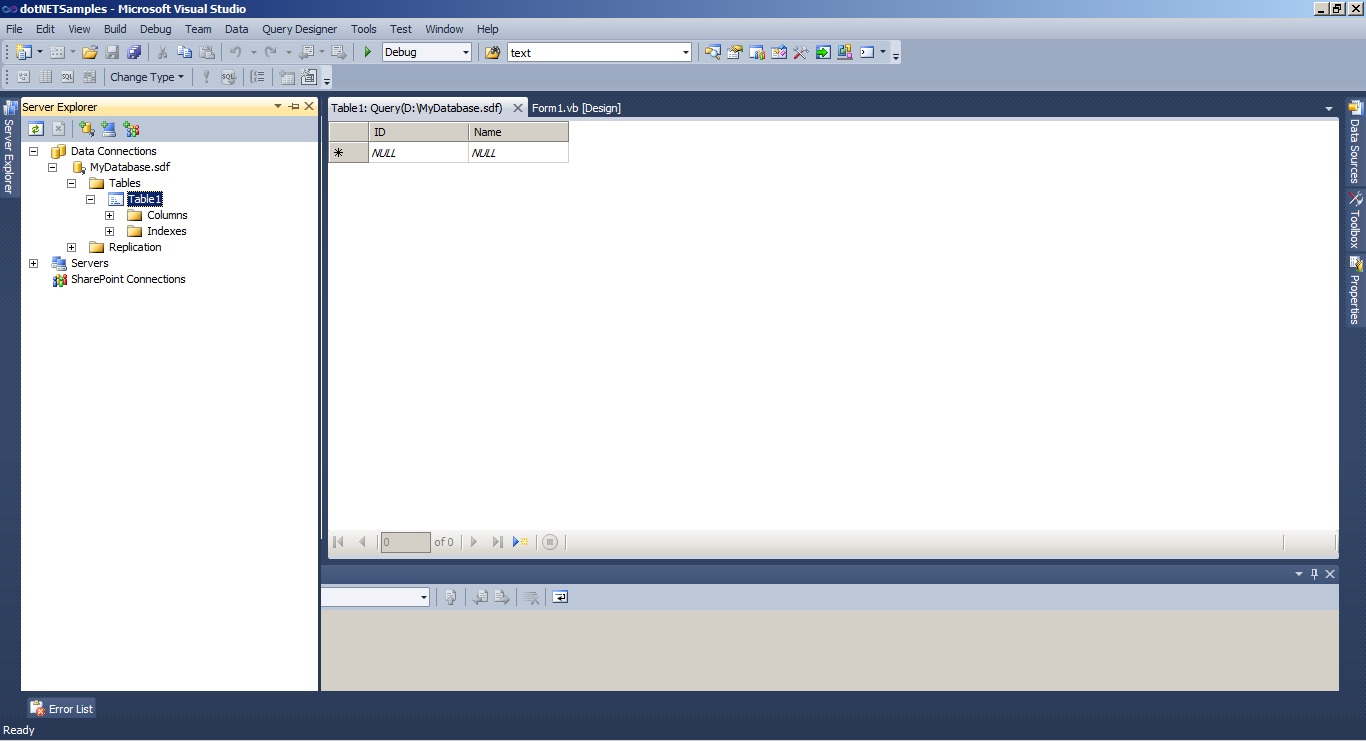This screenshot has height=742, width=1366.
Task: Click the Connect to Database icon
Action: (x=85, y=128)
